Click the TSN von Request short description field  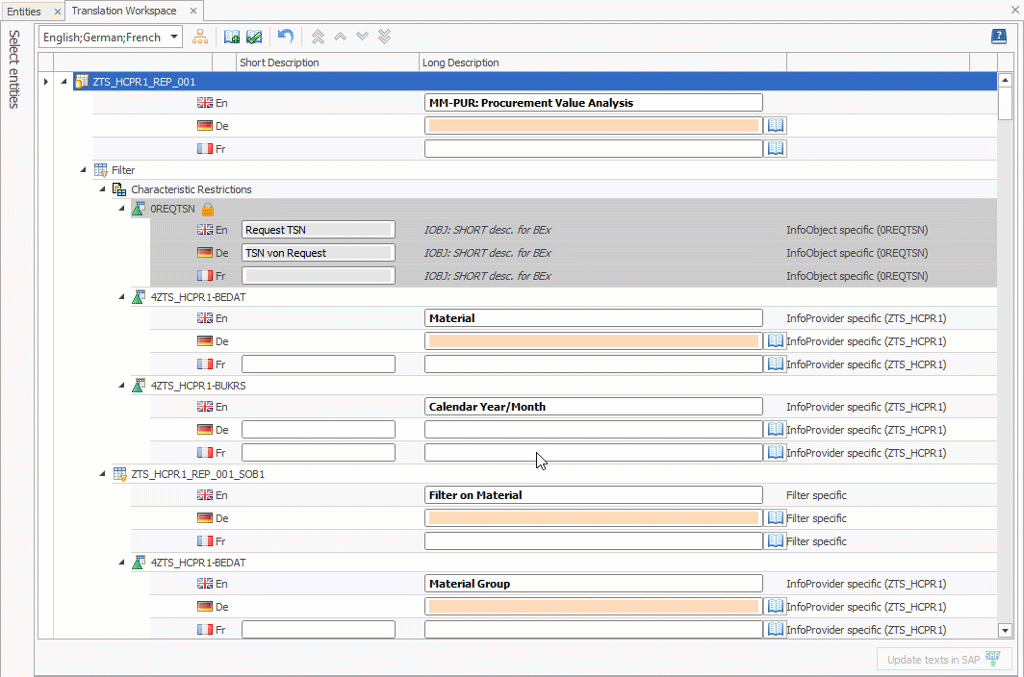point(318,253)
